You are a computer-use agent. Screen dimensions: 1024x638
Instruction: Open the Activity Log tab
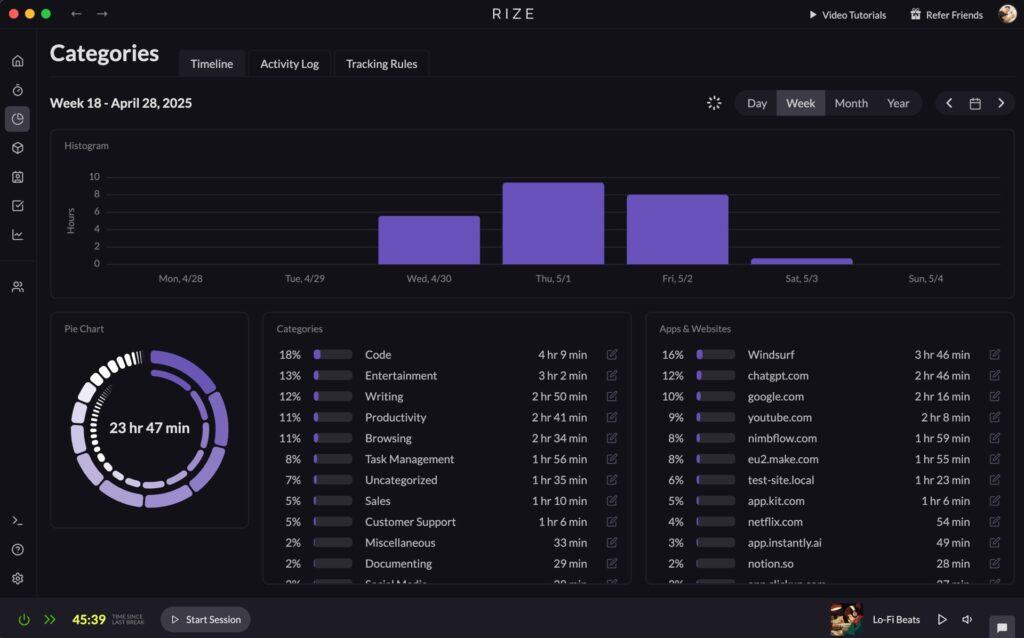(289, 63)
